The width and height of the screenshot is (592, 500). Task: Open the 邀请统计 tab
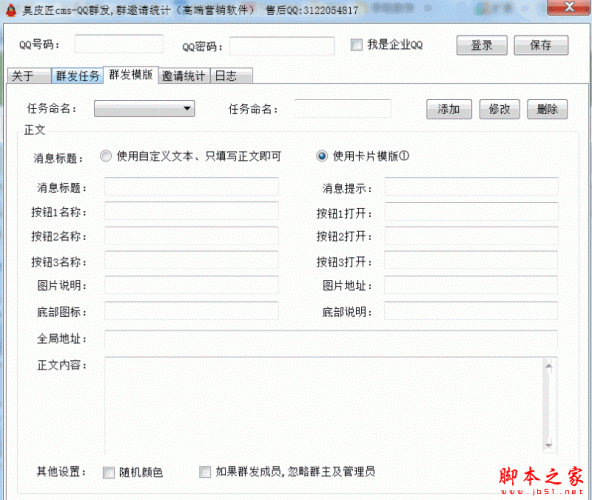coord(184,76)
